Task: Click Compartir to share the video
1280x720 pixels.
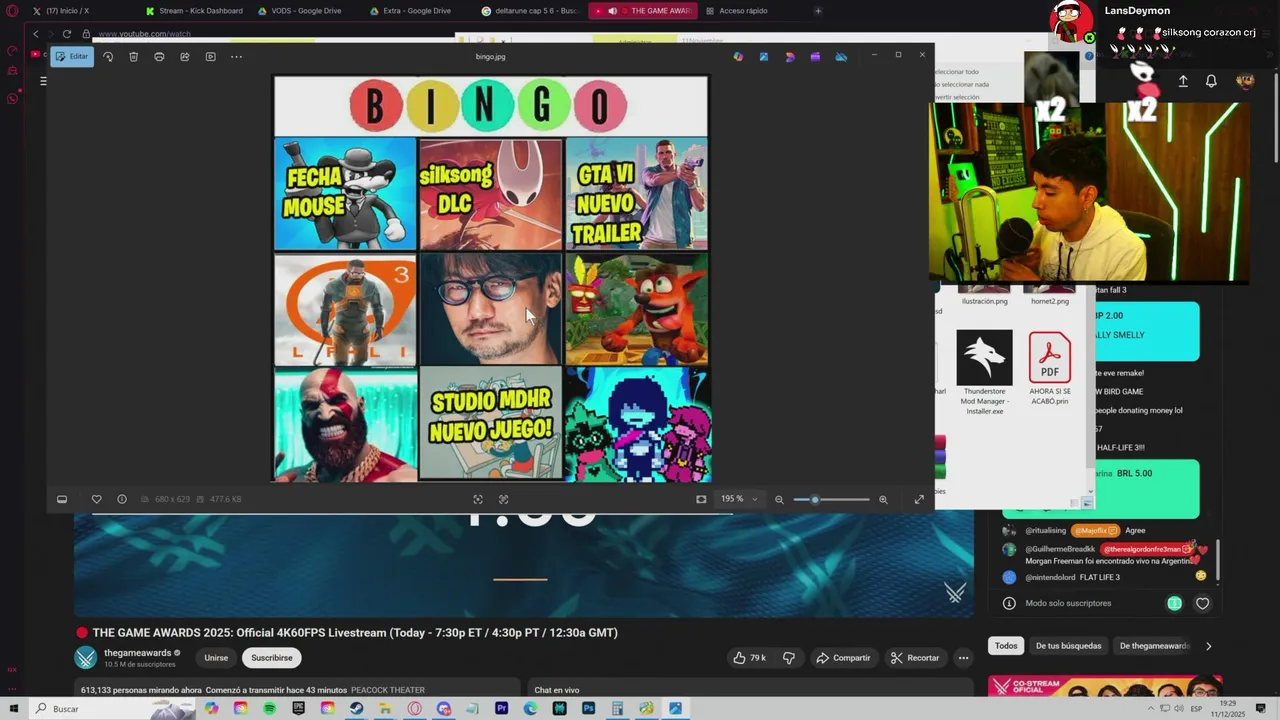Action: [x=843, y=658]
